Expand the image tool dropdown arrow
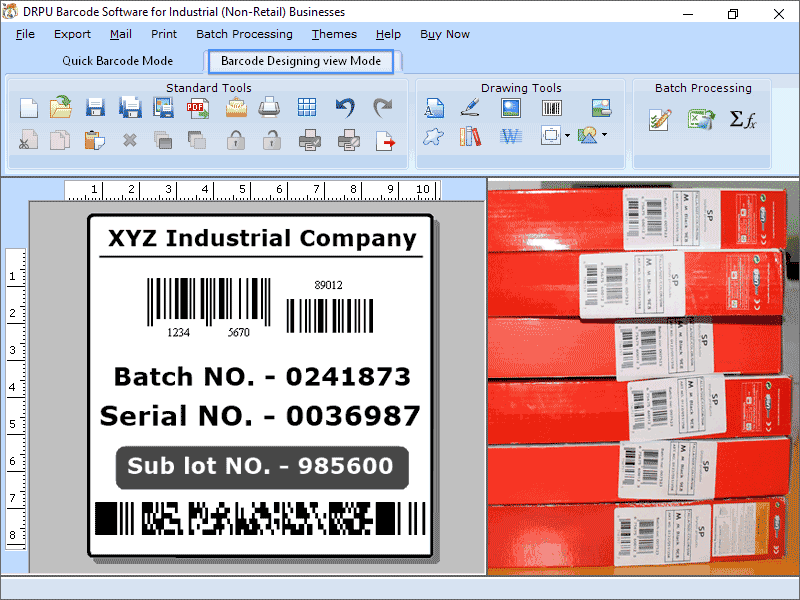 tap(604, 135)
